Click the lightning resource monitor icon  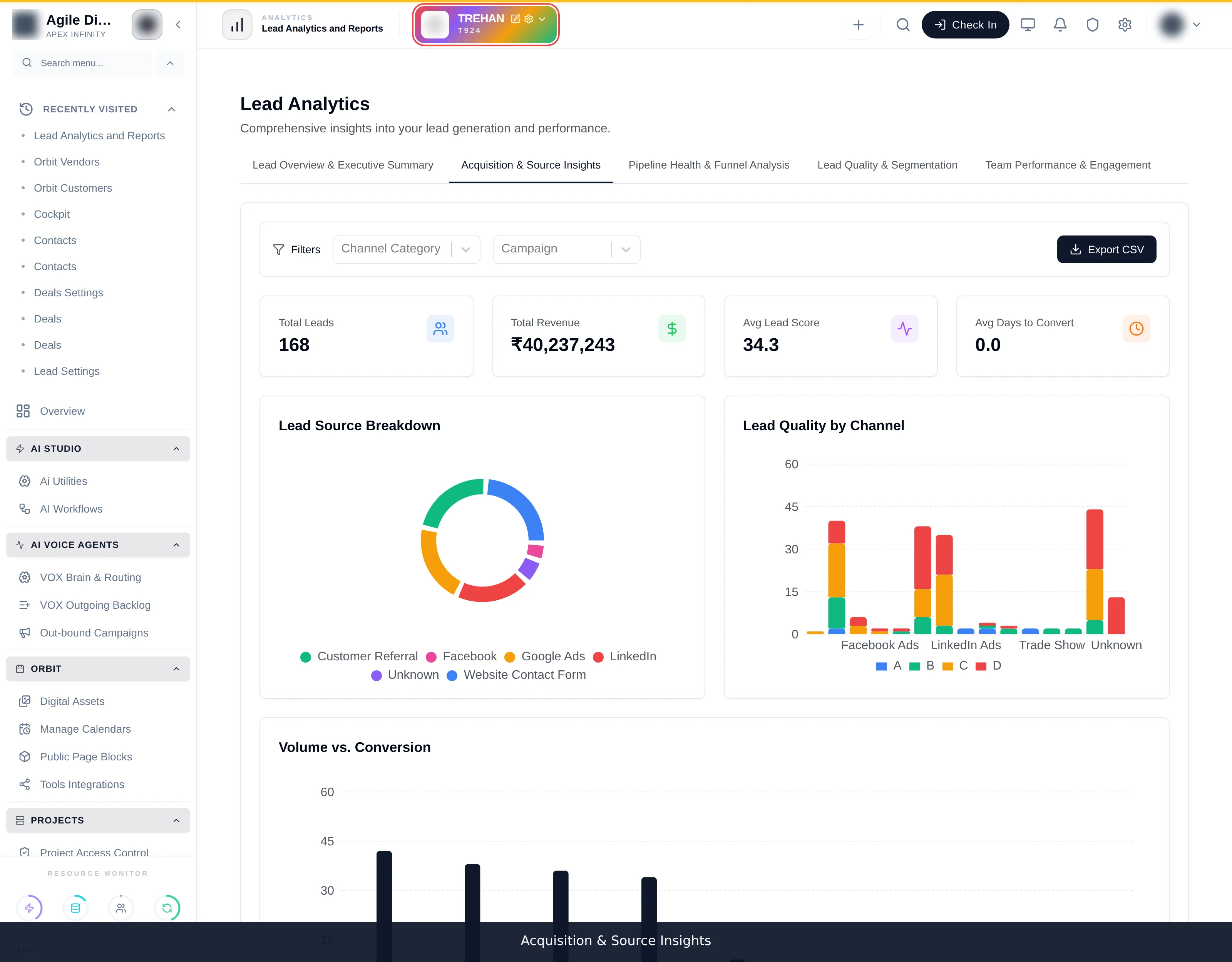tap(29, 908)
